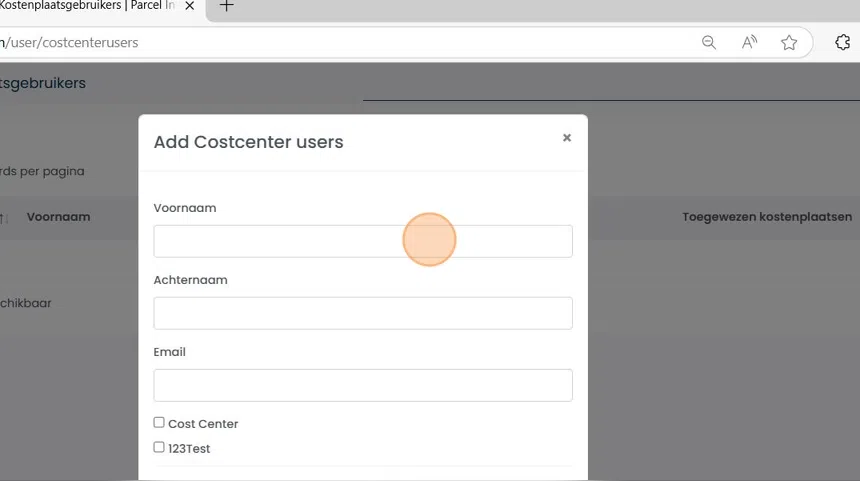The image size is (860, 481).
Task: Click into the Achternaam text box
Action: click(362, 313)
